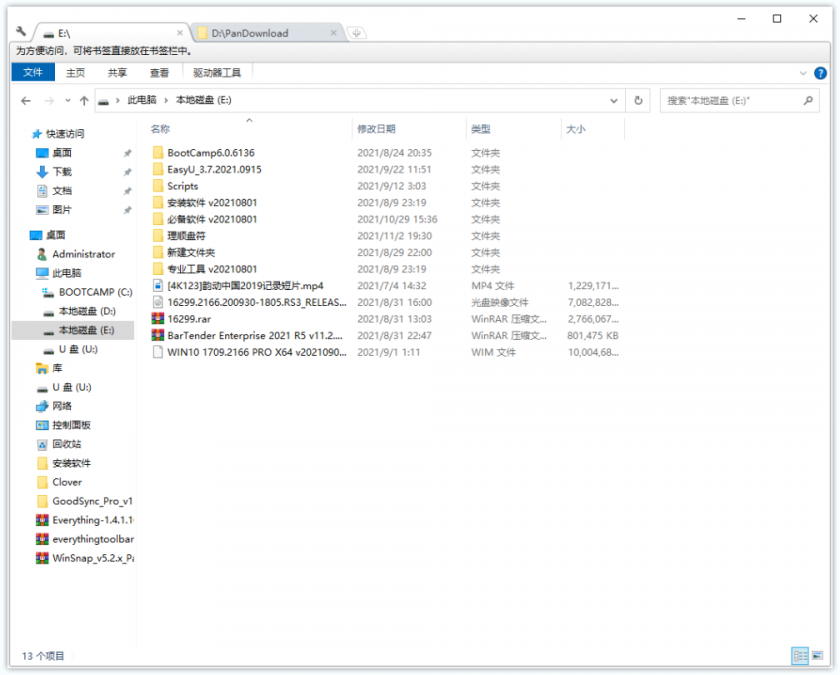Go up one folder level
The image size is (840, 675).
coord(85,101)
